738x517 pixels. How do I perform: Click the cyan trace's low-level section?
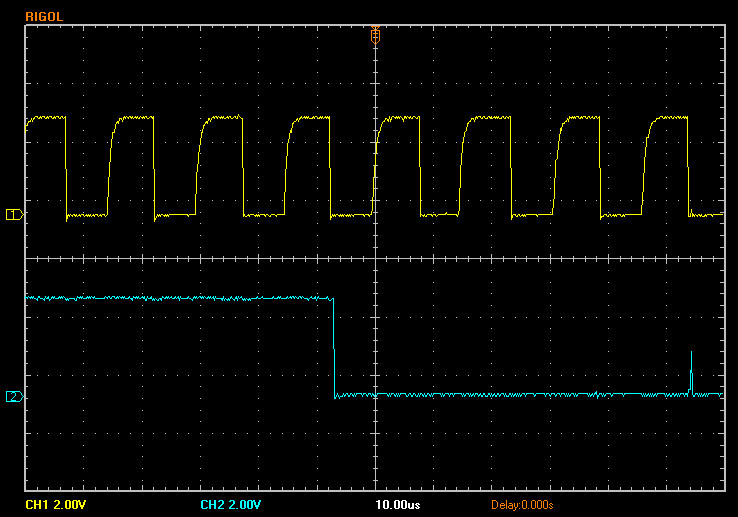tap(520, 395)
